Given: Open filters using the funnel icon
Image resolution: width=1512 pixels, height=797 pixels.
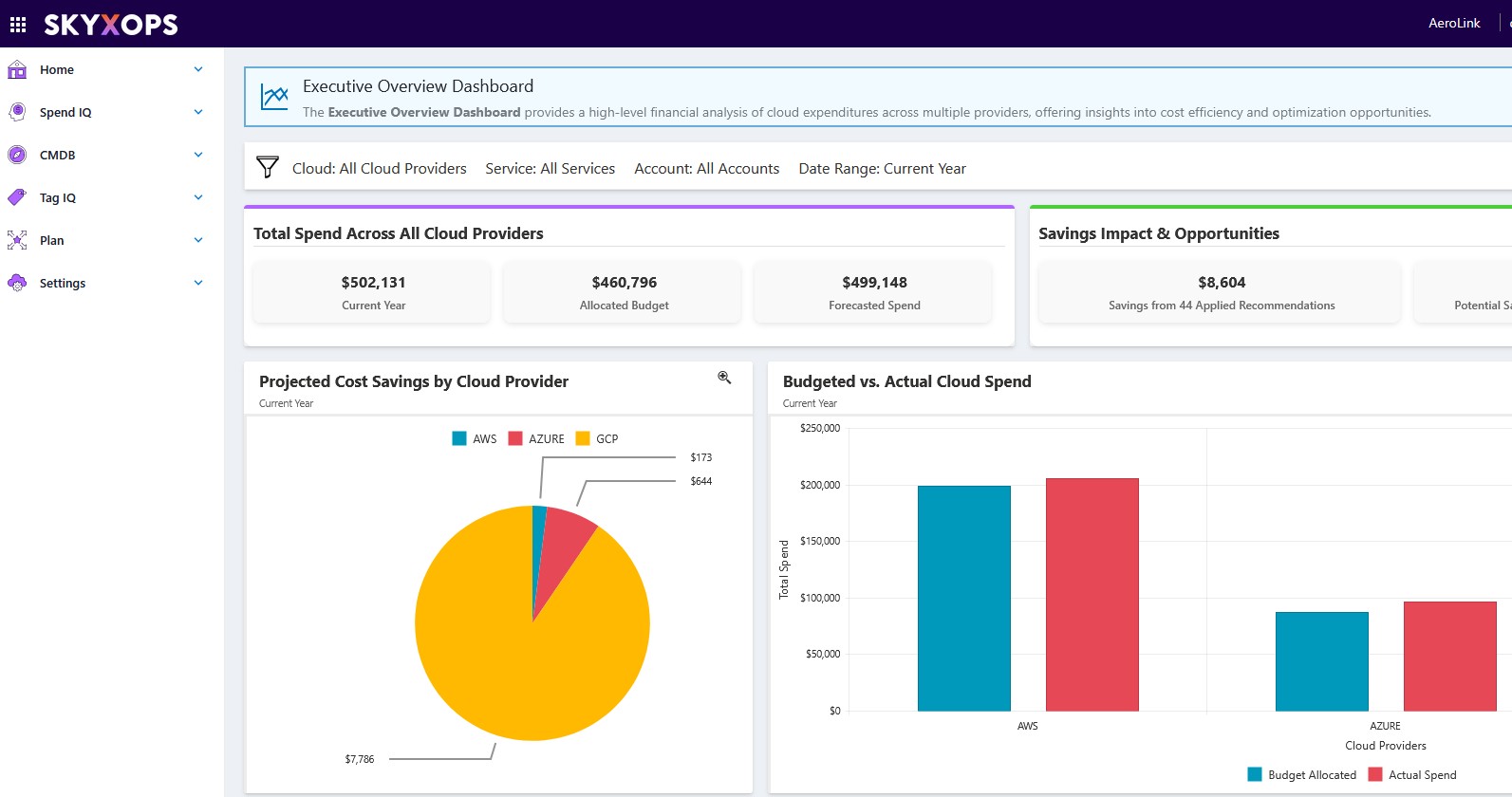Looking at the screenshot, I should click(268, 168).
